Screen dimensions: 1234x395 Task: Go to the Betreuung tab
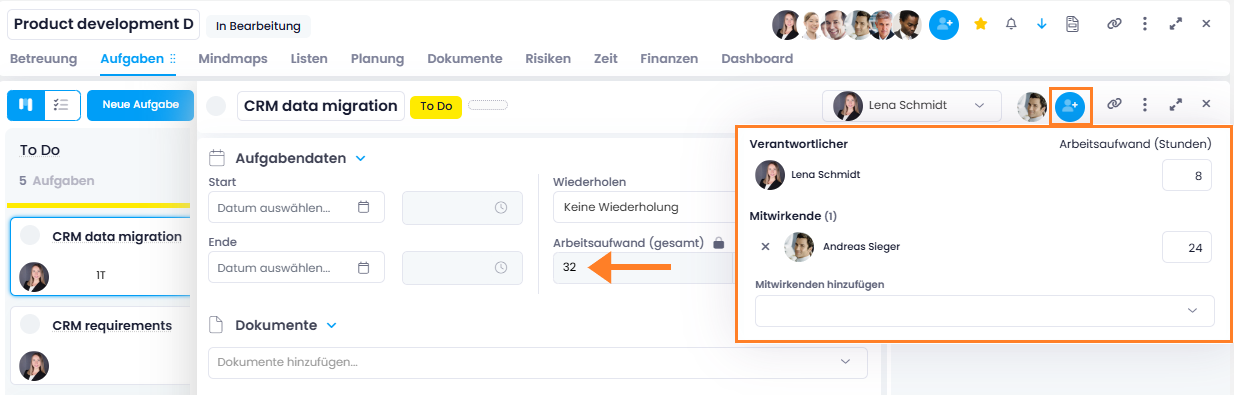click(x=43, y=59)
